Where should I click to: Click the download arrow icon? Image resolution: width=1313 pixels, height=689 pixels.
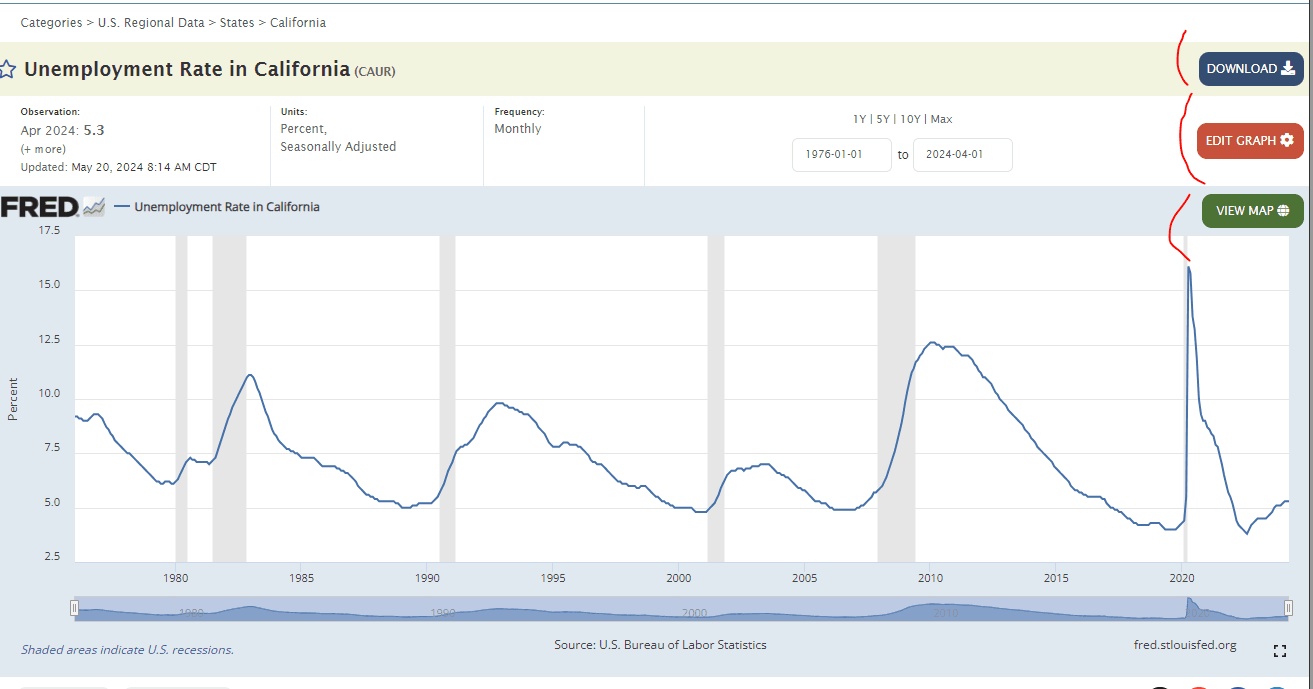[1287, 69]
